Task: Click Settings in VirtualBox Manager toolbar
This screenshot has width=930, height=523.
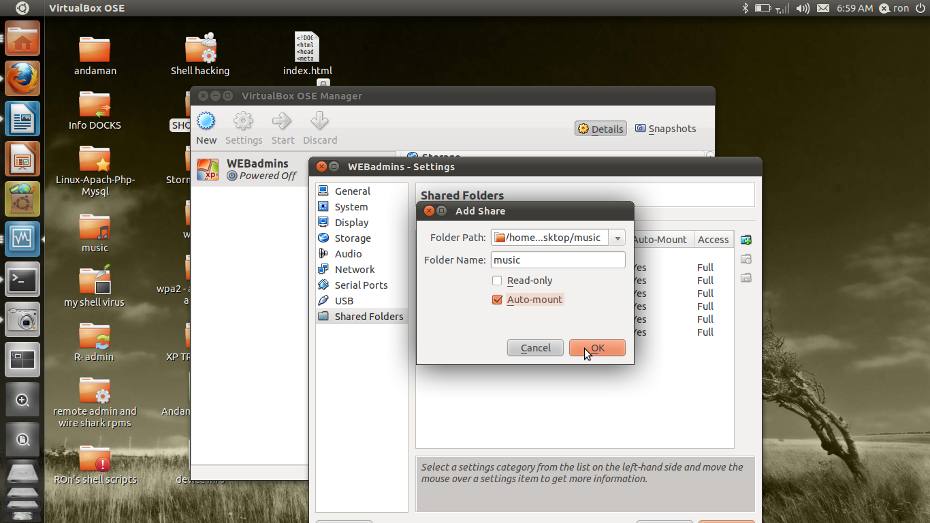Action: point(243,128)
